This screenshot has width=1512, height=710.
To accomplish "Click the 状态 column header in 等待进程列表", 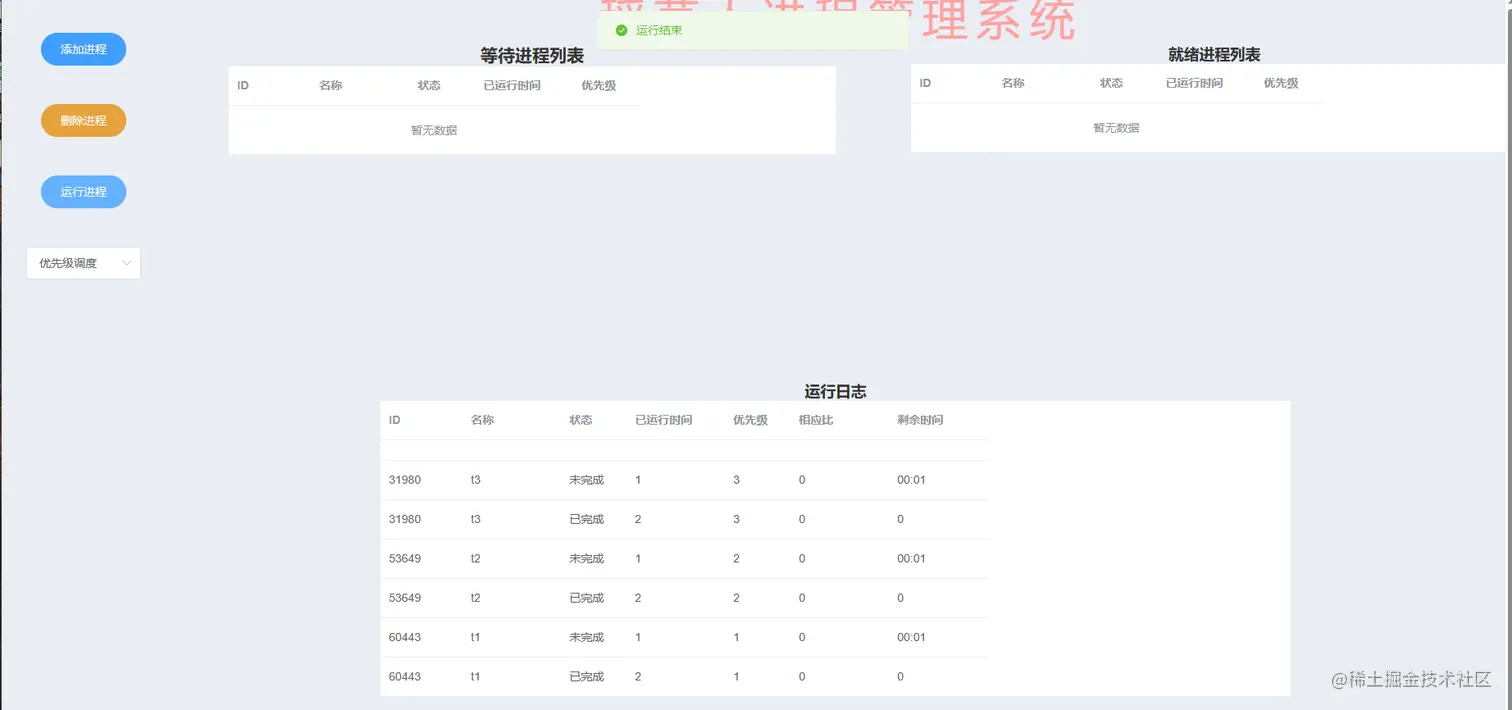I will [429, 85].
